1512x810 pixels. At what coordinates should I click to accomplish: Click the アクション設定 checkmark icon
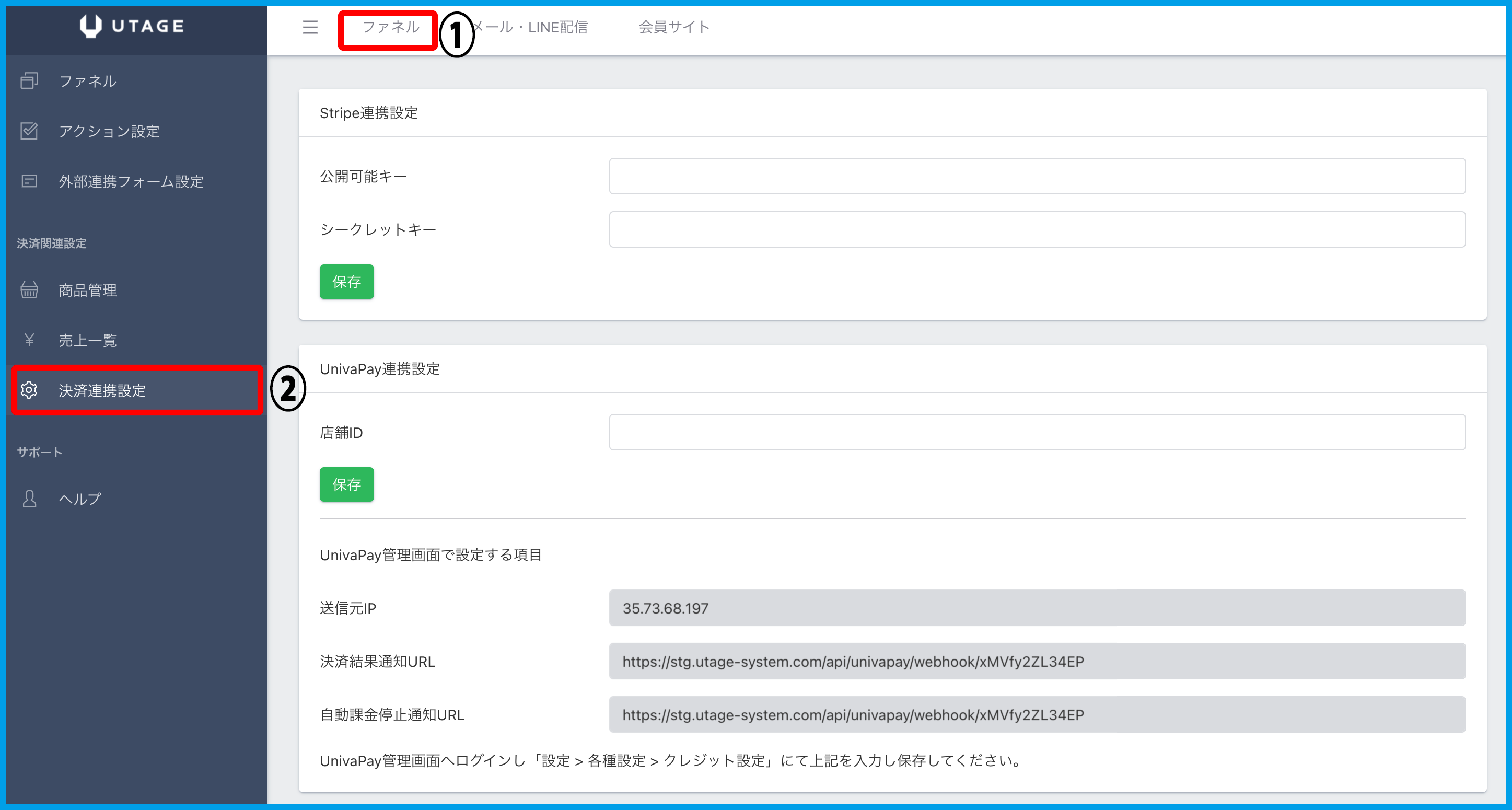coord(29,131)
